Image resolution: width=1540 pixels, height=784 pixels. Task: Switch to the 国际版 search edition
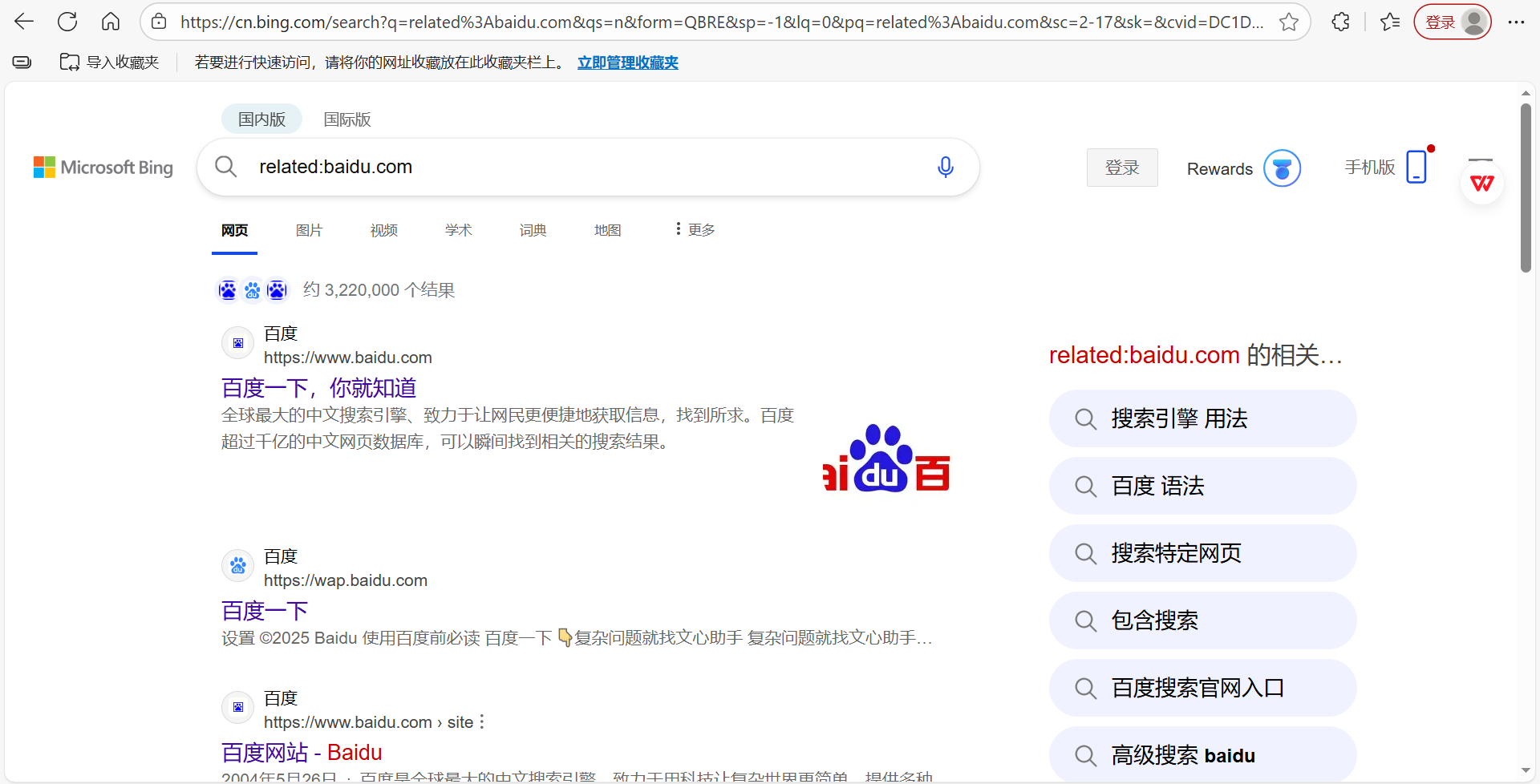pos(347,119)
